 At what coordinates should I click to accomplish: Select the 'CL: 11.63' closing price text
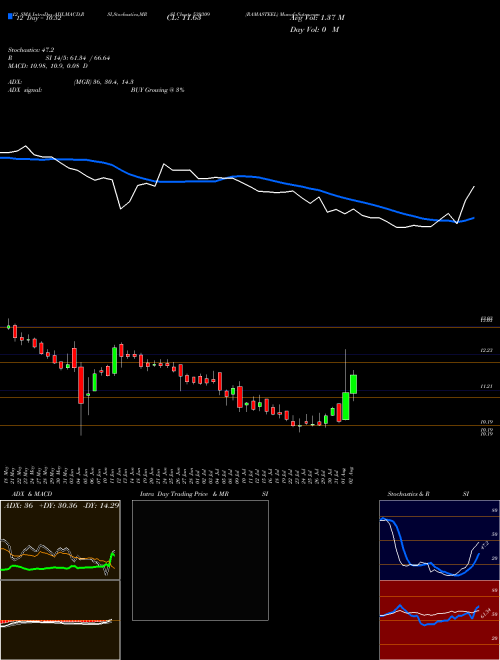(184, 18)
